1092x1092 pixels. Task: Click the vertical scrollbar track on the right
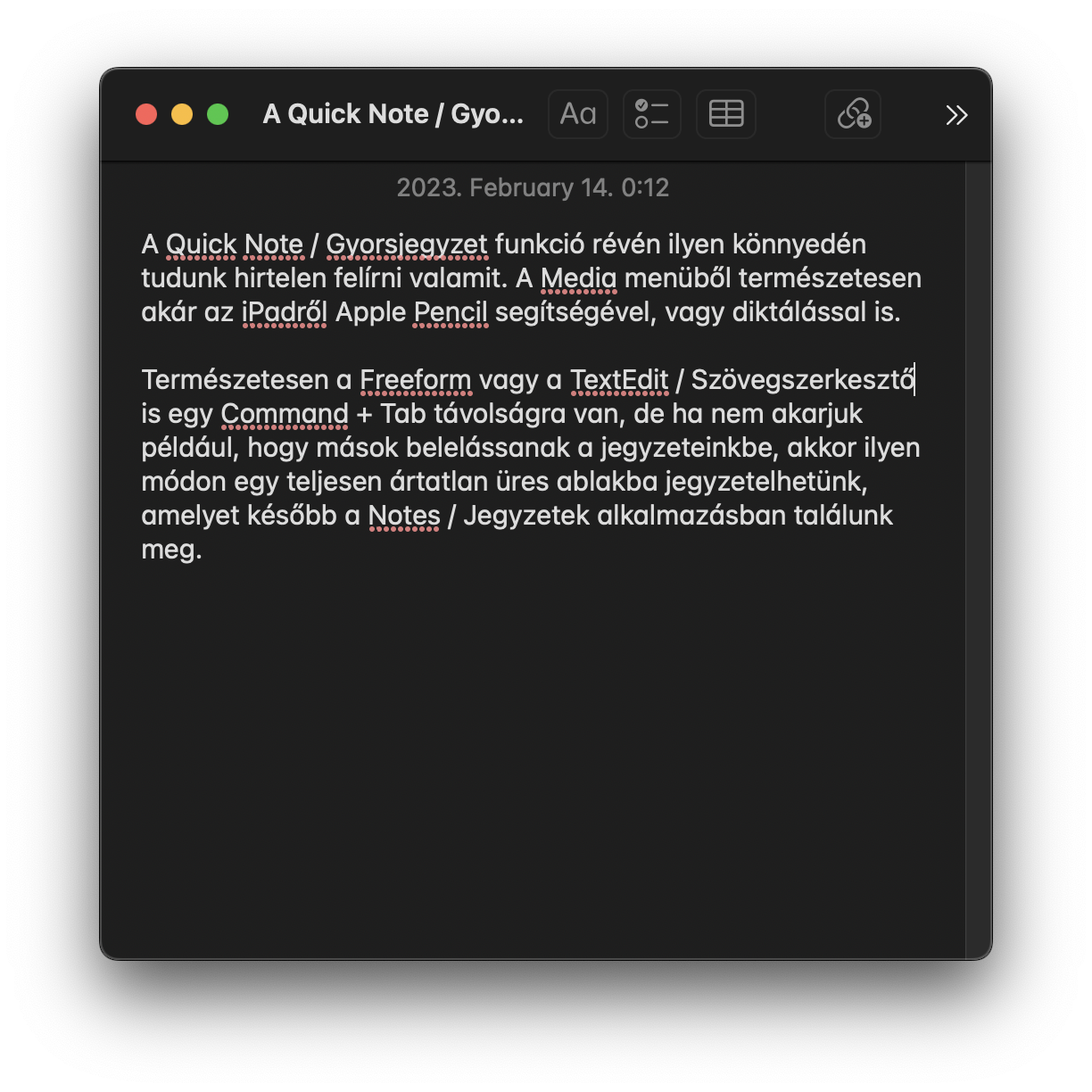coord(979,560)
